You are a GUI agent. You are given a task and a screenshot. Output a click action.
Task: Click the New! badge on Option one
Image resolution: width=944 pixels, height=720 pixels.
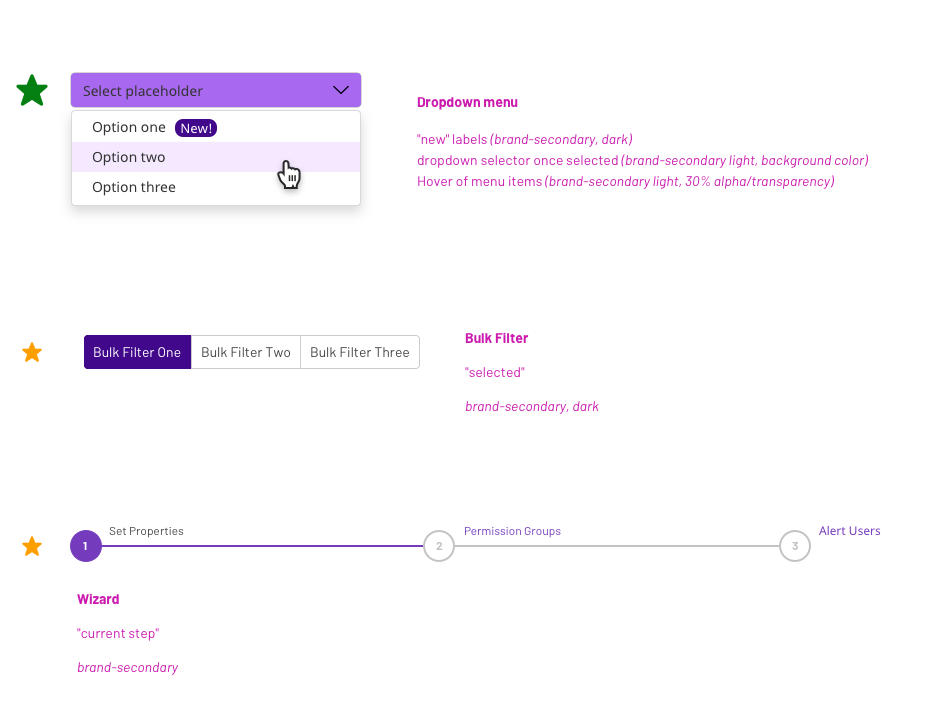click(196, 128)
